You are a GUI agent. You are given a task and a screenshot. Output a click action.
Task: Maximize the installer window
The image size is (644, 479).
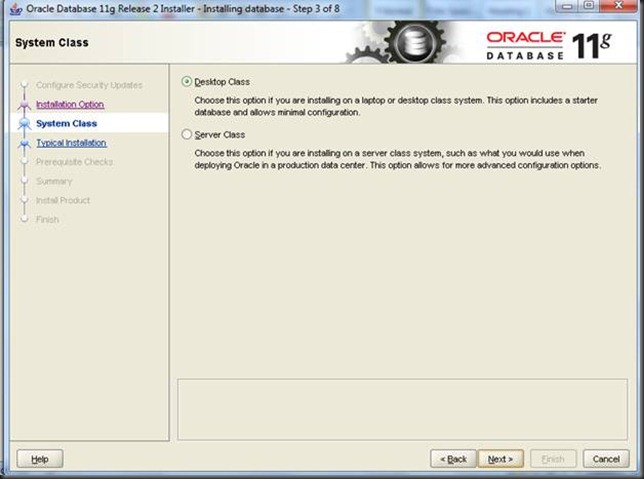(x=589, y=5)
